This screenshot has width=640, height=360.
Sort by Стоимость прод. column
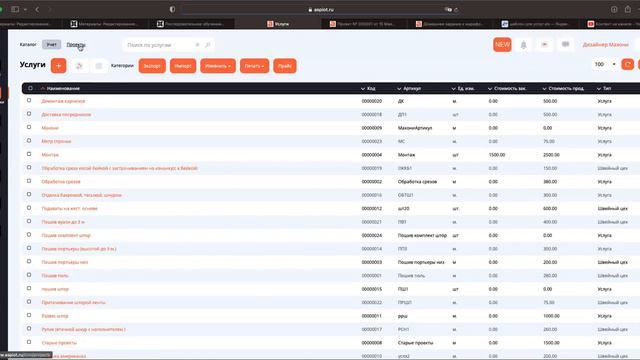(x=566, y=89)
